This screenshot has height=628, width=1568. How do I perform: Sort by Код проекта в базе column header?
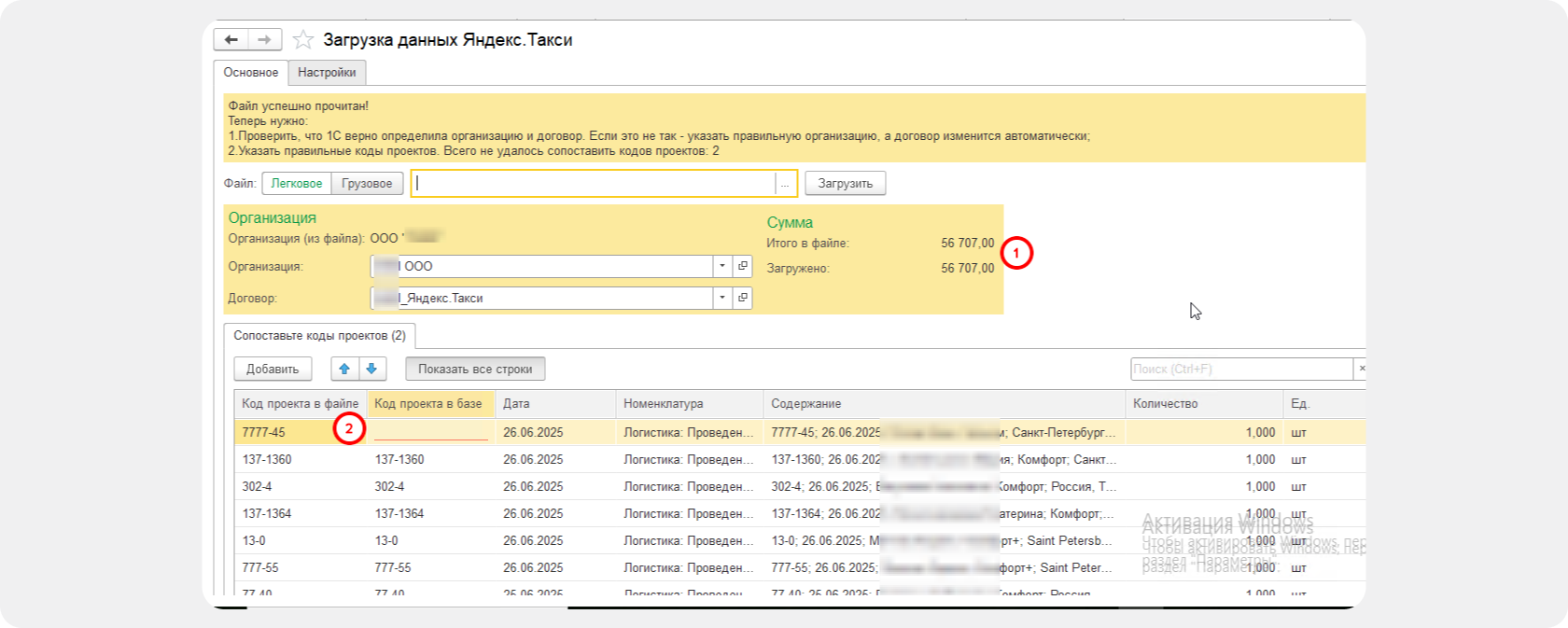click(x=428, y=404)
